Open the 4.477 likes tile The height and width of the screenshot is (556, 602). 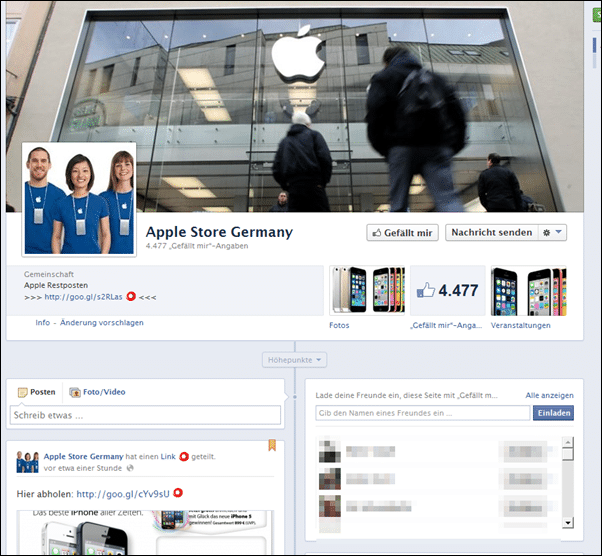click(x=448, y=290)
